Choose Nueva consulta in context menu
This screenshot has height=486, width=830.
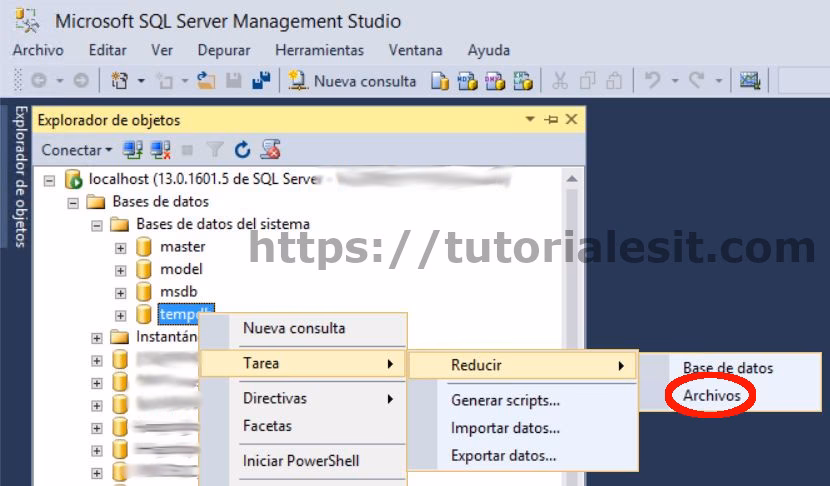tap(303, 328)
